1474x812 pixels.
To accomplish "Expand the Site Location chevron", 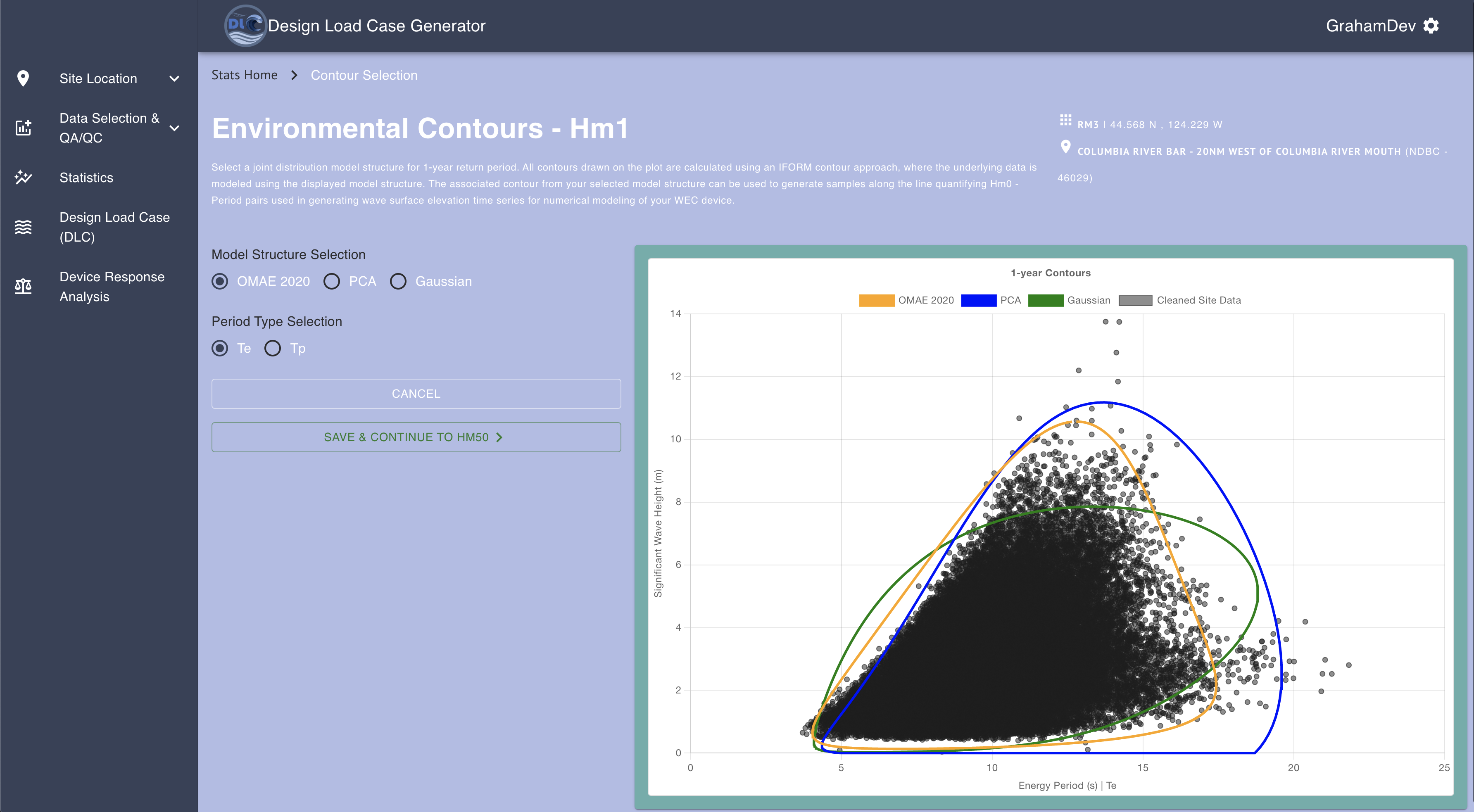I will (174, 78).
